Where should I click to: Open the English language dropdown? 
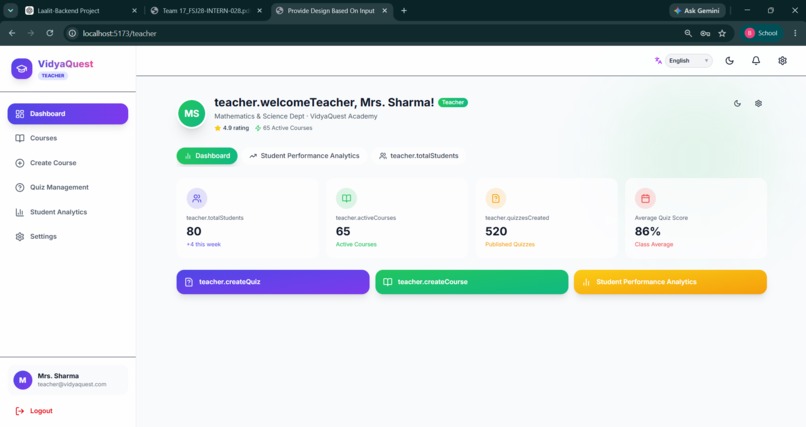[x=689, y=61]
